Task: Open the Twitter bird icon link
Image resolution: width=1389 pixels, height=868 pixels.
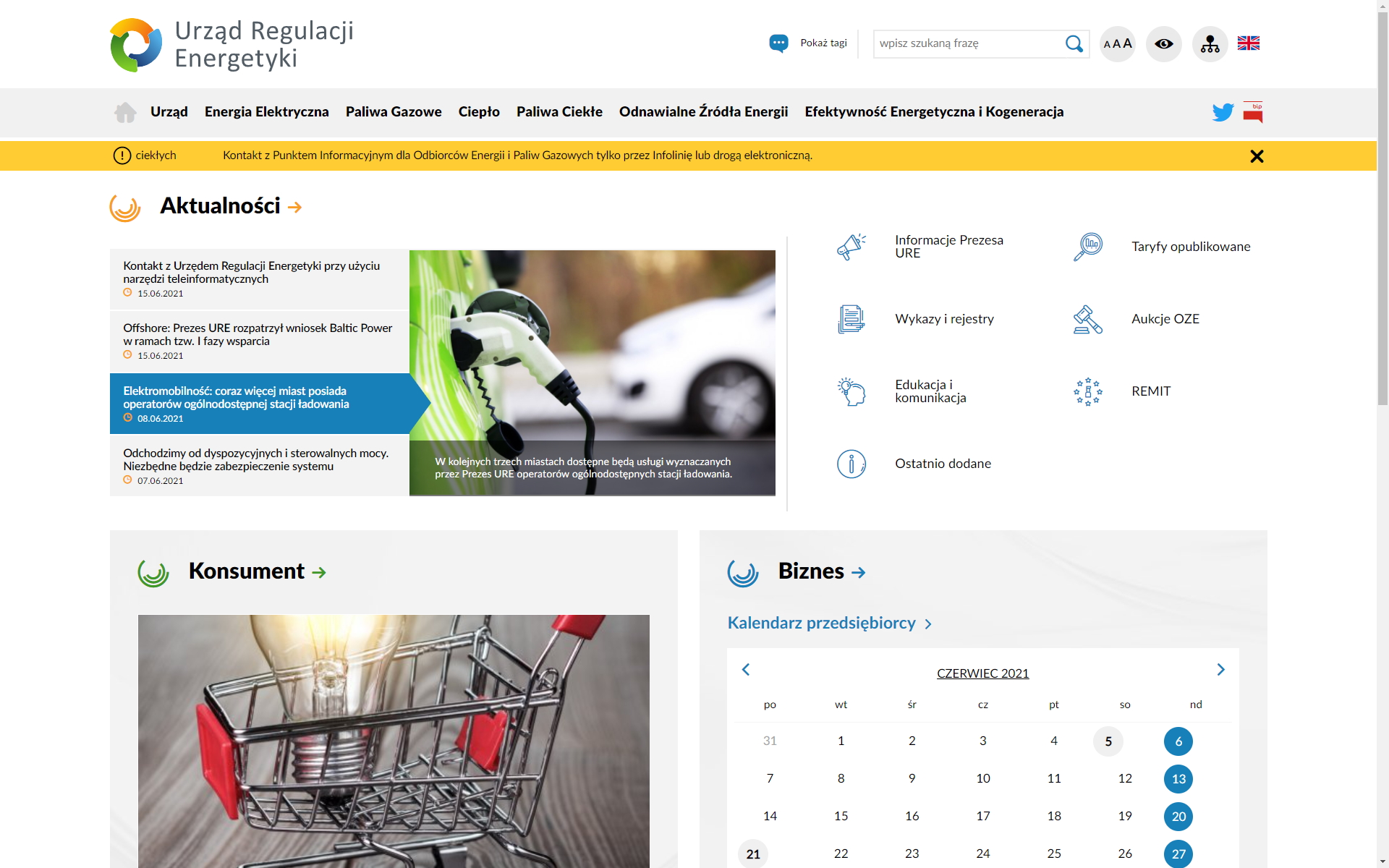Action: 1223,112
